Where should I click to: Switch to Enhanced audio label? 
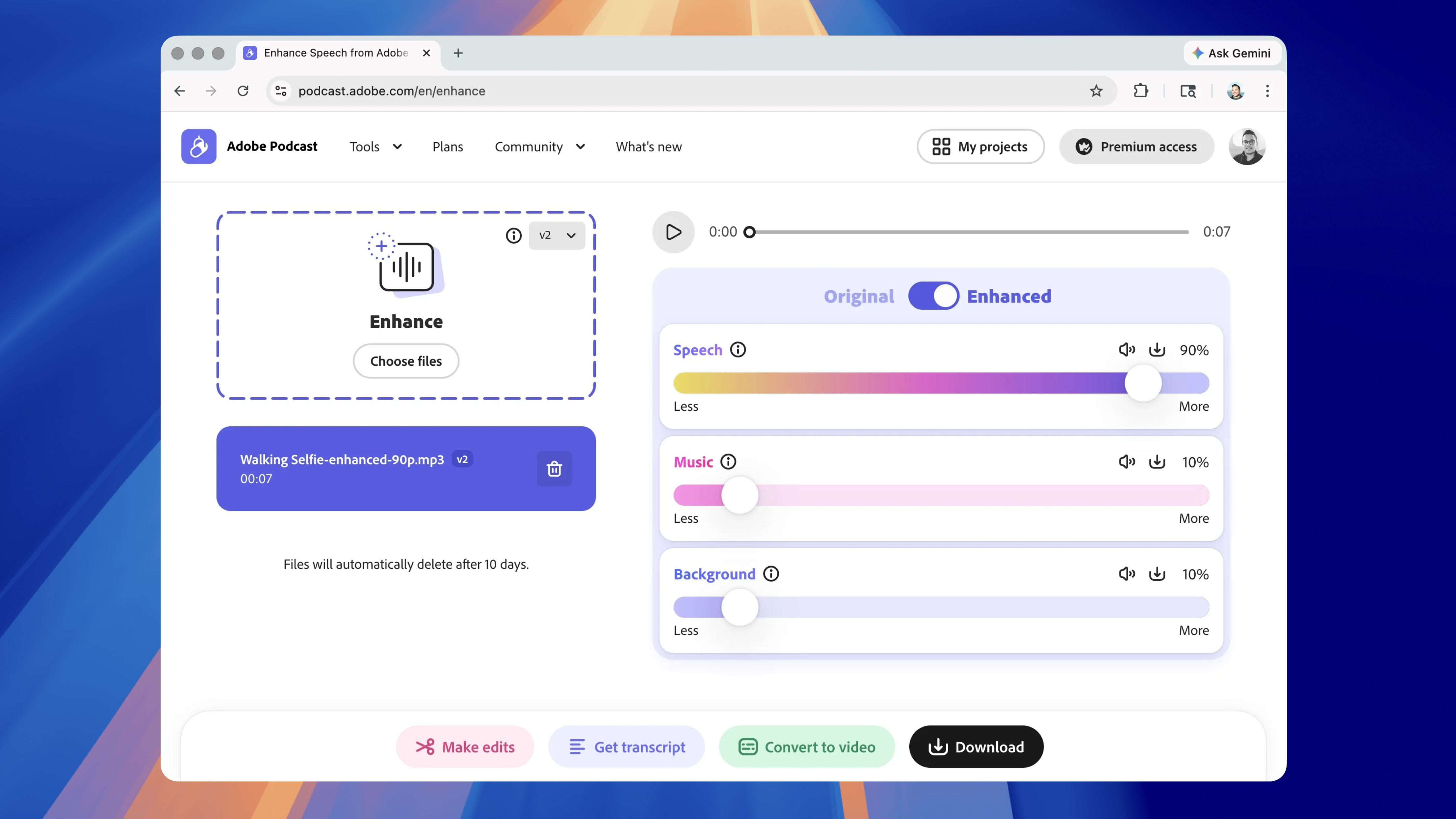1009,296
